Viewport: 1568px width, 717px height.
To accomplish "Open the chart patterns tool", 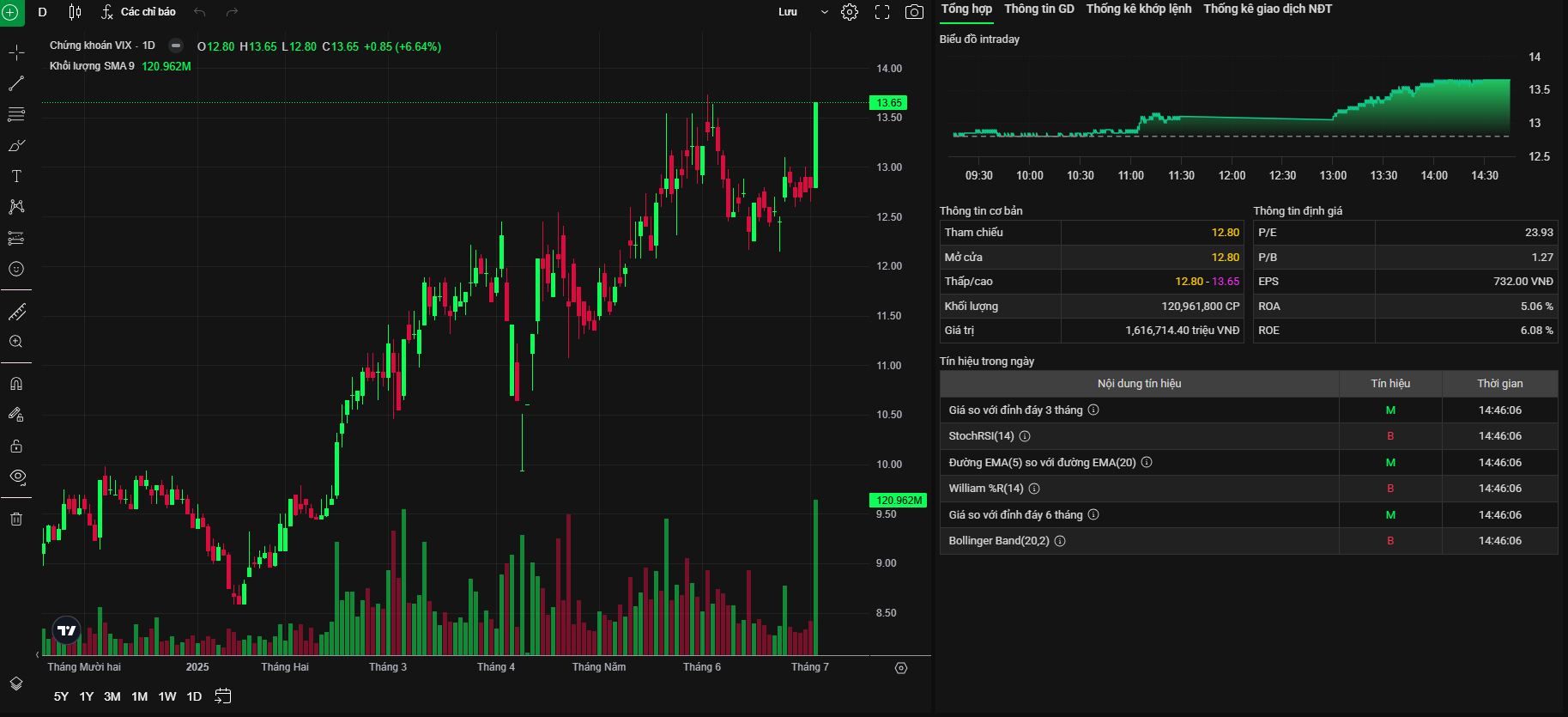I will (16, 207).
